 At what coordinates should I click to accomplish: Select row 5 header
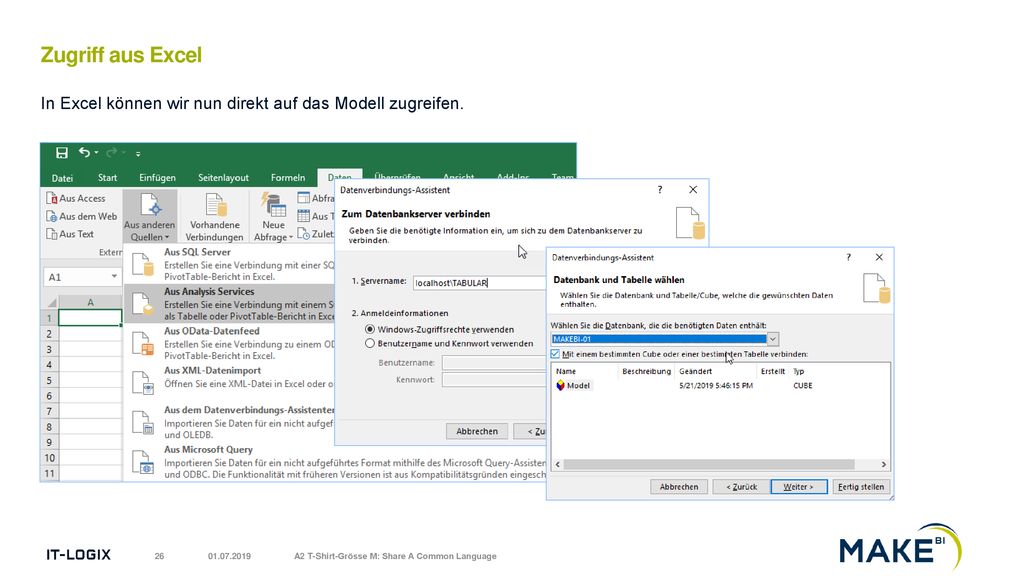pyautogui.click(x=49, y=380)
